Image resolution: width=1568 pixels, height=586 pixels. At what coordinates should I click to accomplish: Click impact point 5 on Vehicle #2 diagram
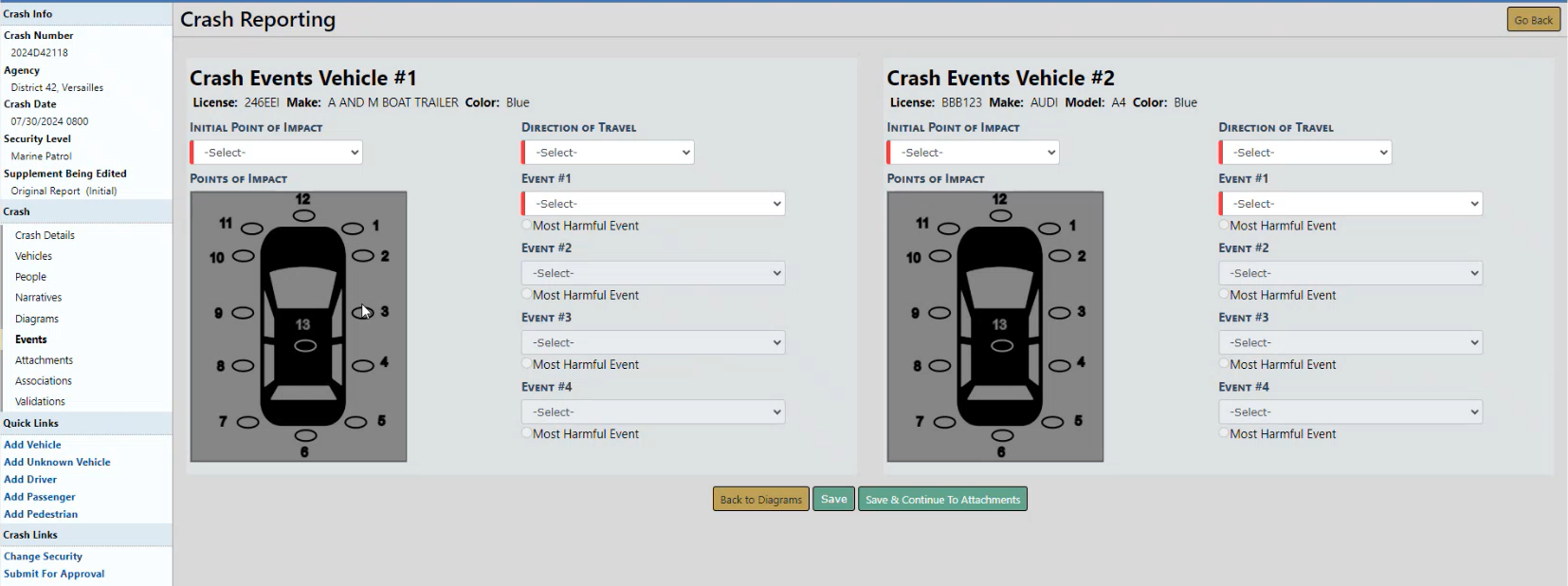[x=1052, y=422]
